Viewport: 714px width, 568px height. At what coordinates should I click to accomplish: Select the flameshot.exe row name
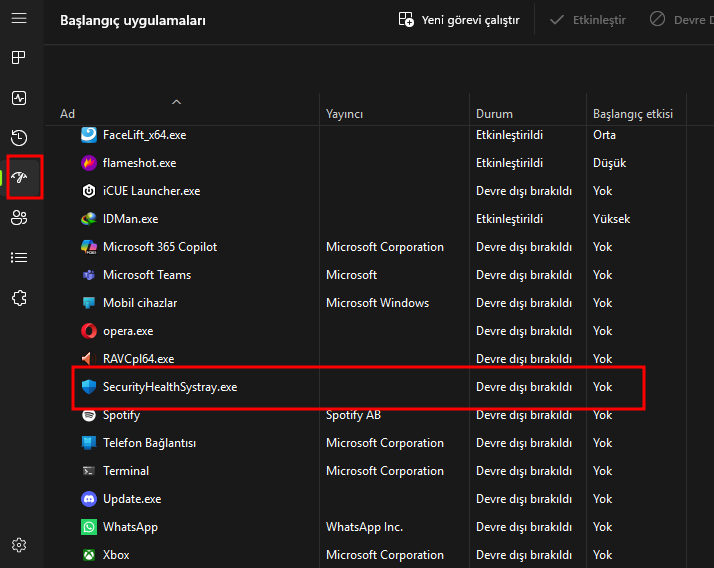(x=139, y=163)
